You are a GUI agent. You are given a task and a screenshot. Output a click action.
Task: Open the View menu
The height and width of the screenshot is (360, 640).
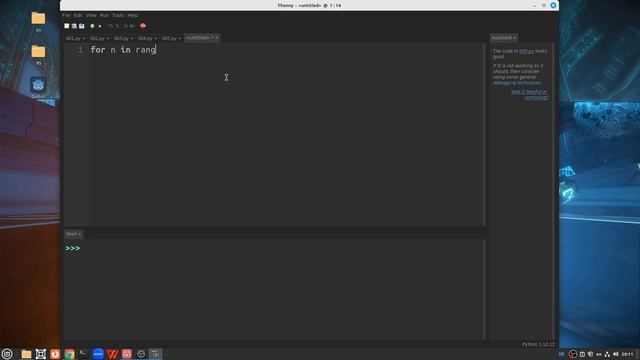pos(91,16)
